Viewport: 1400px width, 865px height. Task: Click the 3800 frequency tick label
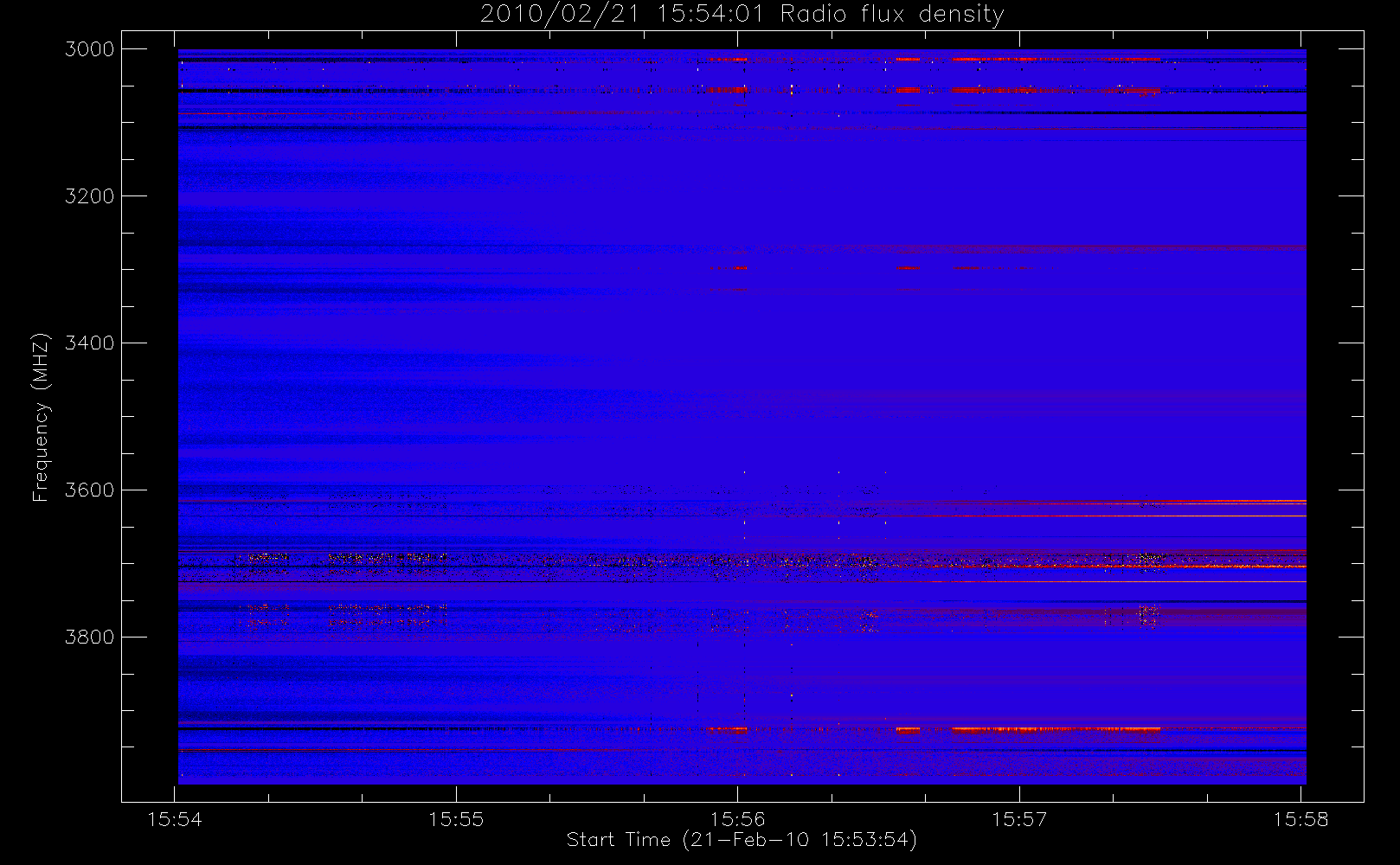pos(90,638)
